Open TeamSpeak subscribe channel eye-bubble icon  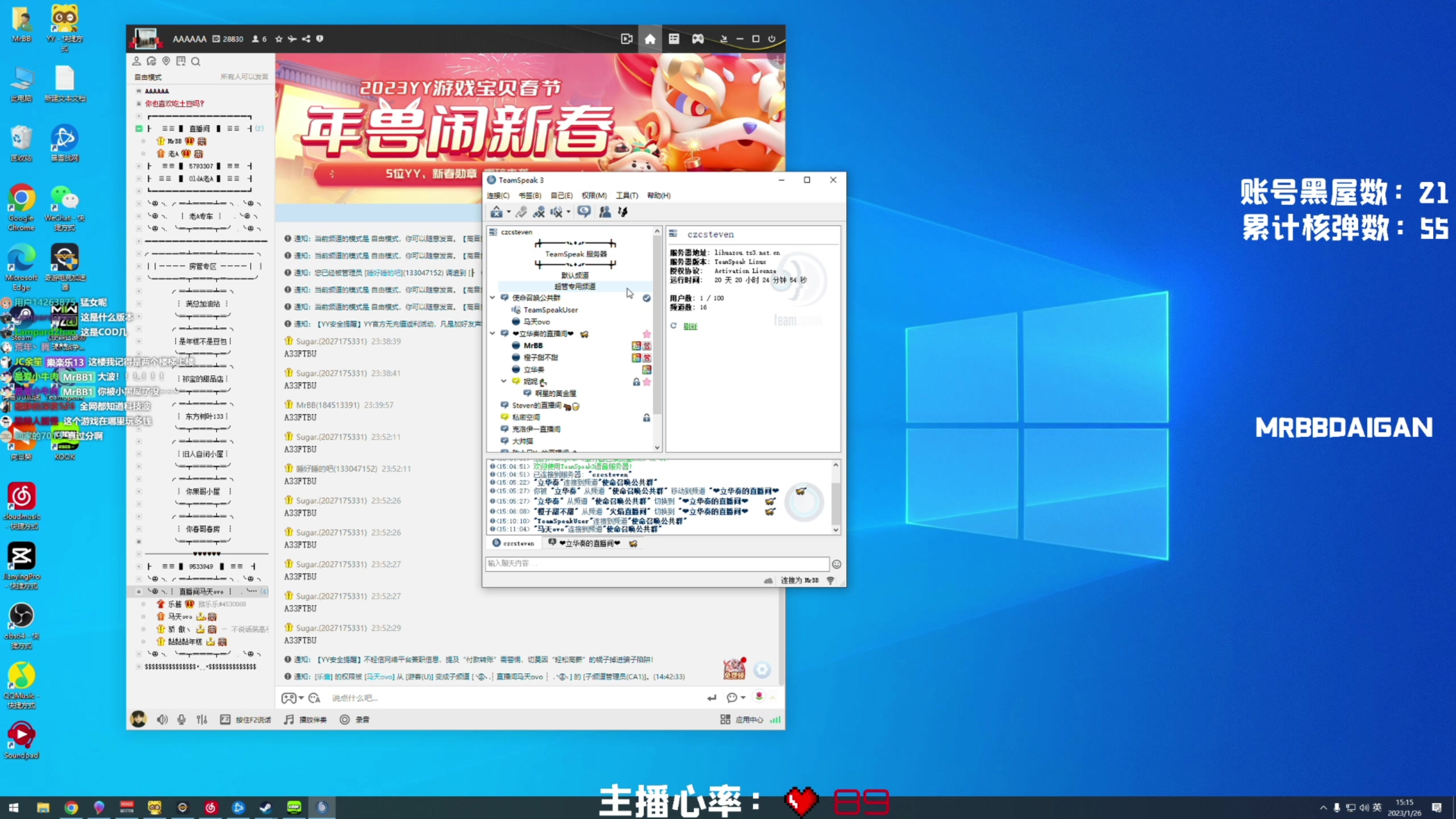click(584, 212)
